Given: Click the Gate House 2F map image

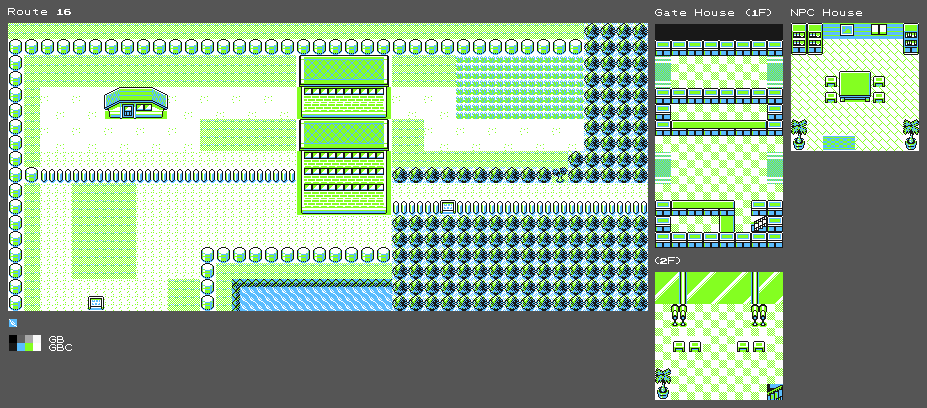Looking at the screenshot, I should click(x=719, y=336).
